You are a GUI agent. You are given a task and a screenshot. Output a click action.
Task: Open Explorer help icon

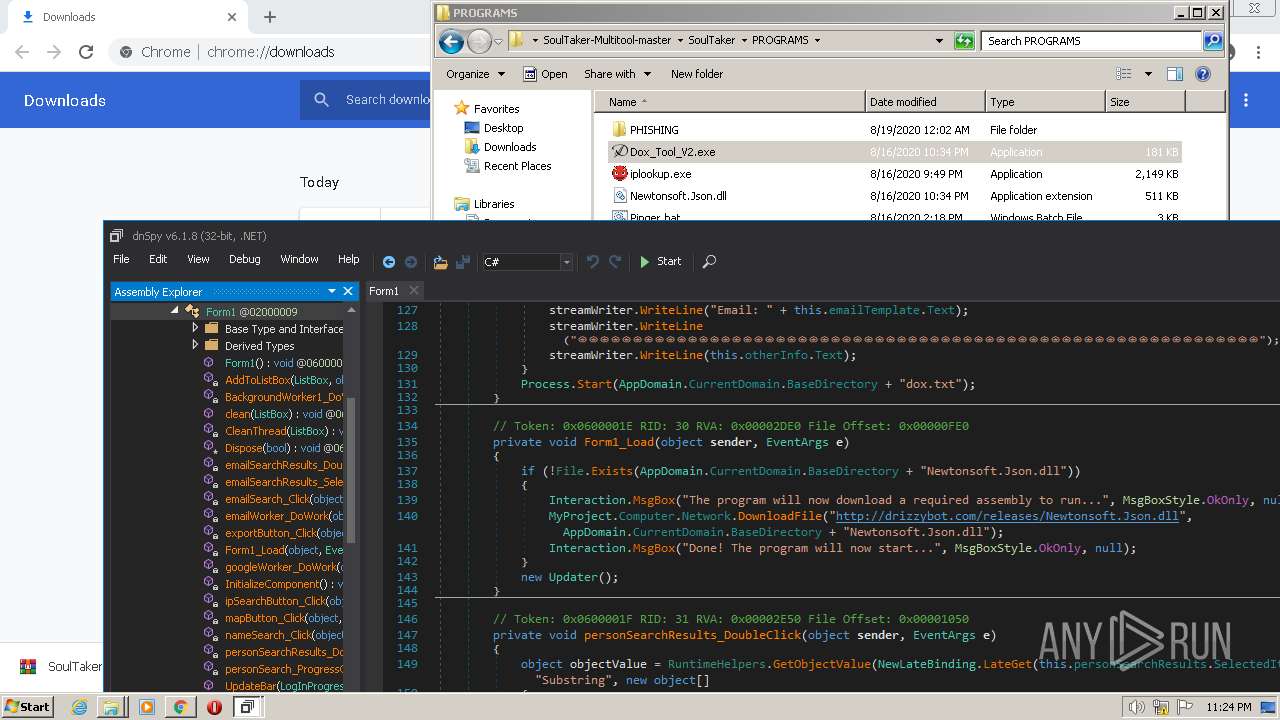tap(1203, 74)
